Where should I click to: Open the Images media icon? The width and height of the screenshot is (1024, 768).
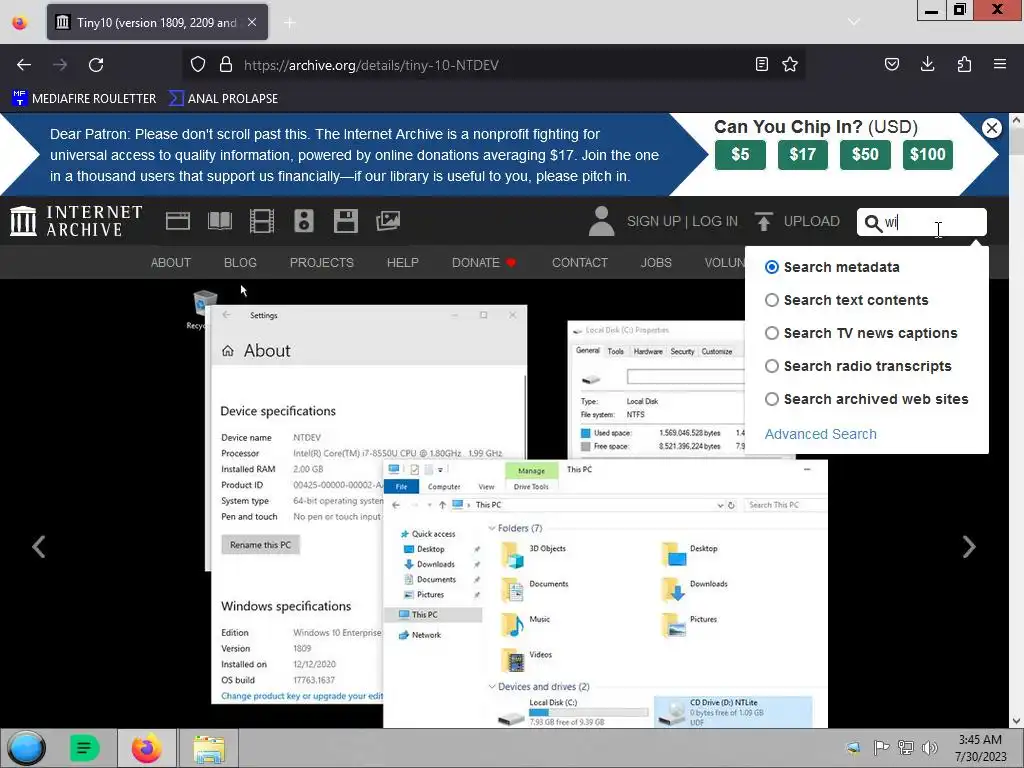[x=388, y=221]
